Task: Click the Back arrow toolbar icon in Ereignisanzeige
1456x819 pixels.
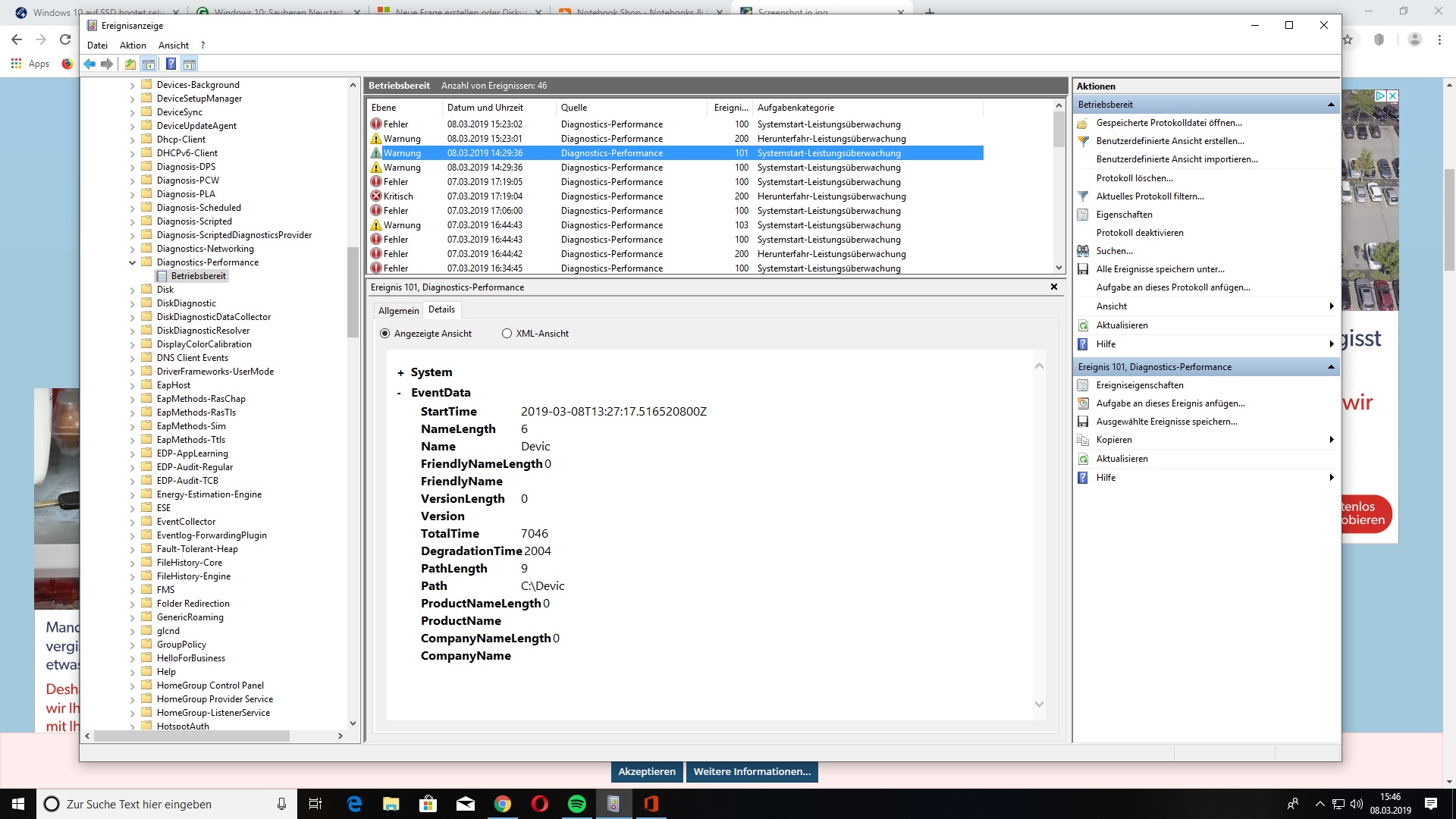Action: [x=89, y=64]
